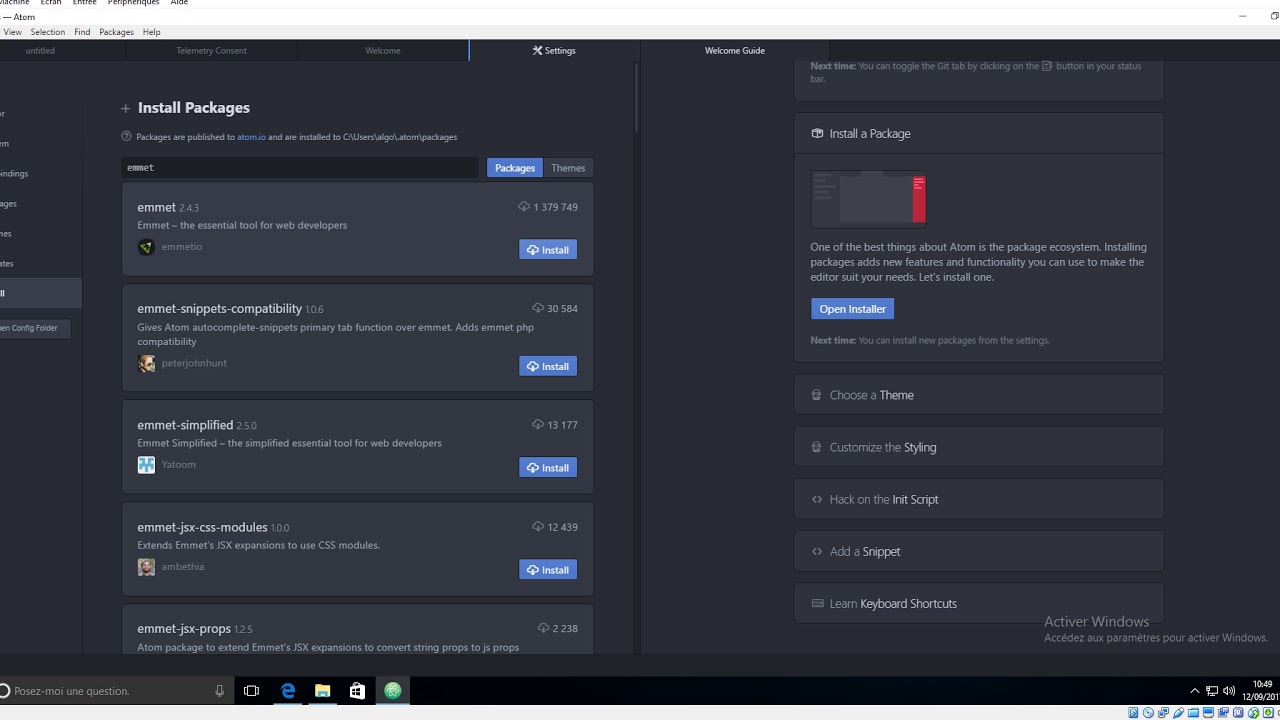
Task: Open the emmet-simplified package title link
Action: (x=185, y=425)
